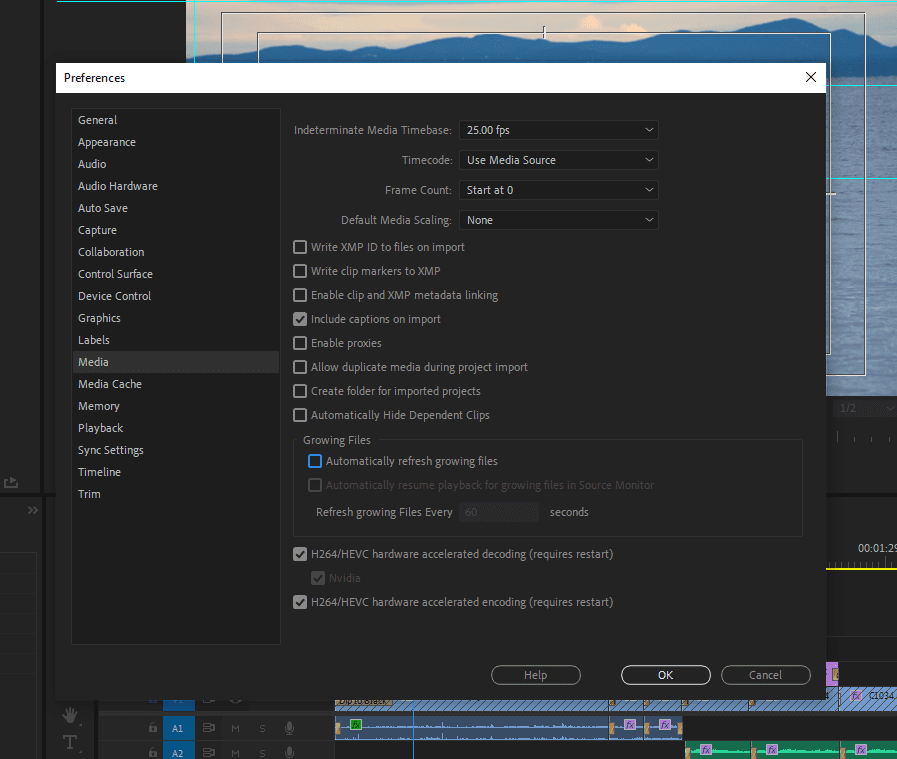Toggle the A1 track lock icon
Viewport: 897px width, 759px height.
pyautogui.click(x=152, y=728)
